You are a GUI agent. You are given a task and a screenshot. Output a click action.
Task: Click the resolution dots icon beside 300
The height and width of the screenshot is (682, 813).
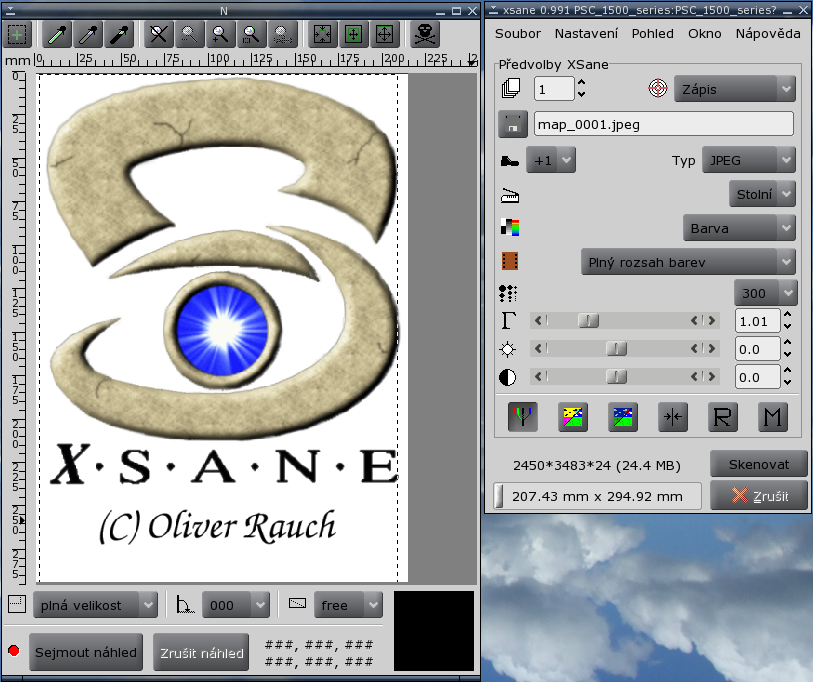click(x=508, y=293)
